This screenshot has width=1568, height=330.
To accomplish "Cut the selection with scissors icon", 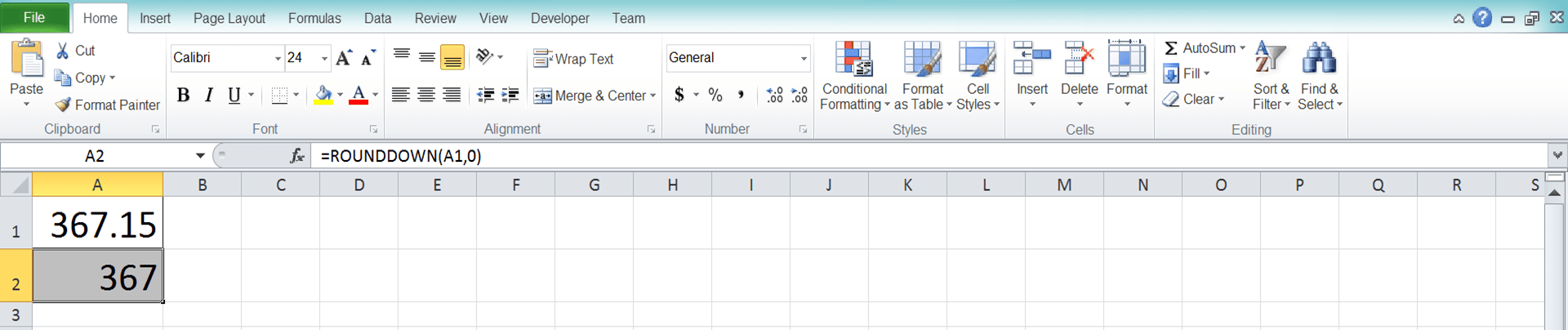I will [63, 51].
